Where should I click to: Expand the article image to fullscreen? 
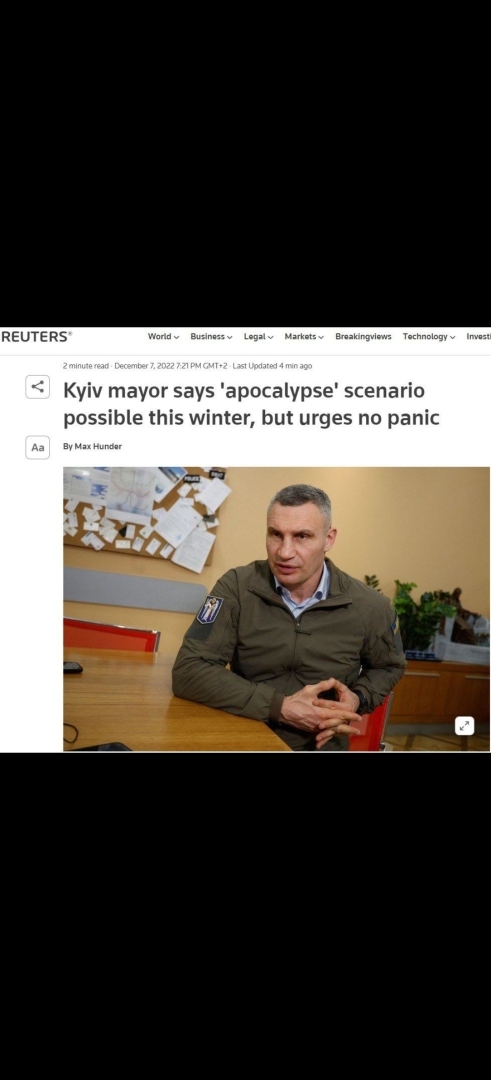(464, 725)
